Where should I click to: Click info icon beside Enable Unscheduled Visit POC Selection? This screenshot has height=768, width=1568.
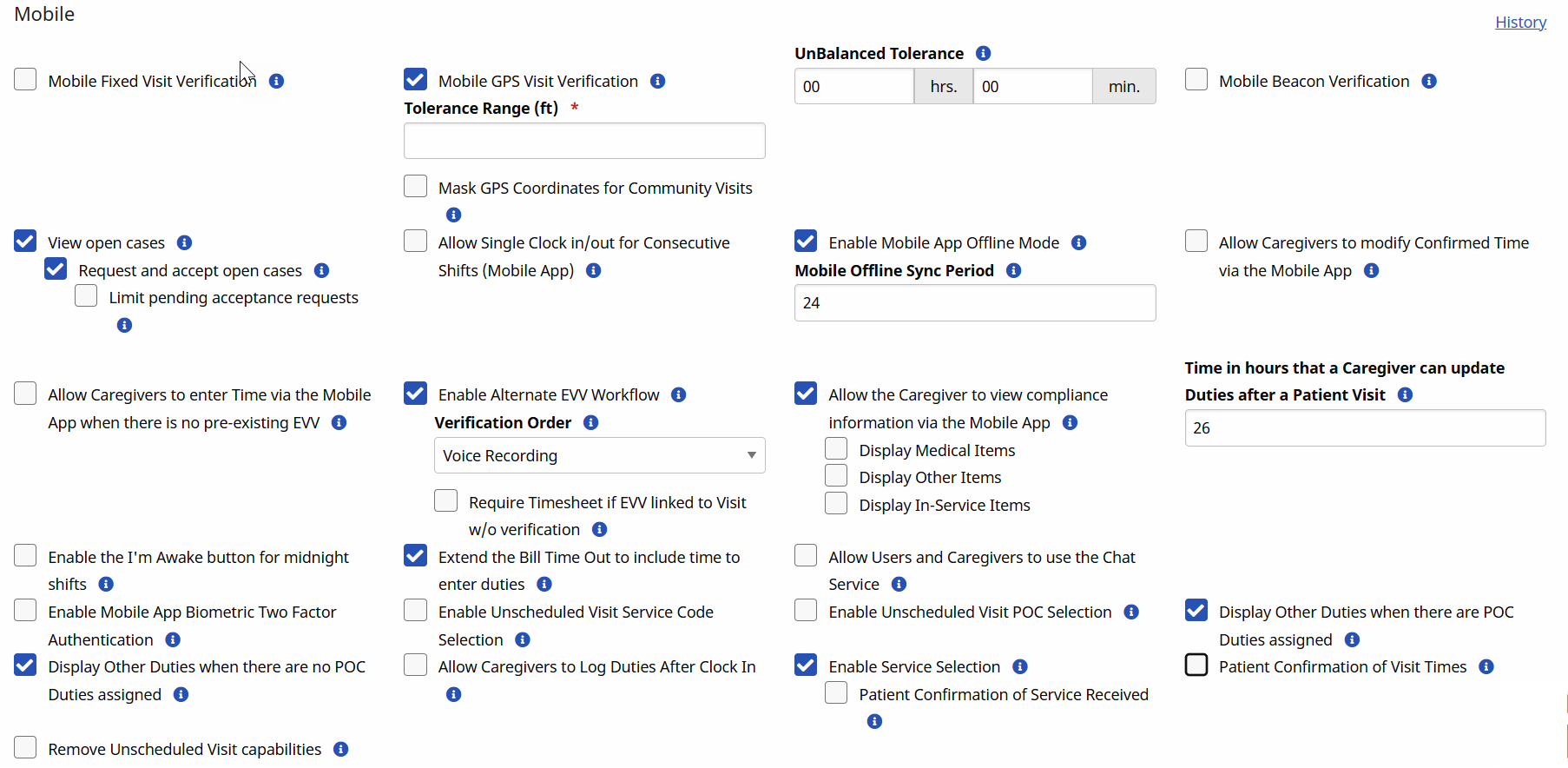click(x=1131, y=612)
